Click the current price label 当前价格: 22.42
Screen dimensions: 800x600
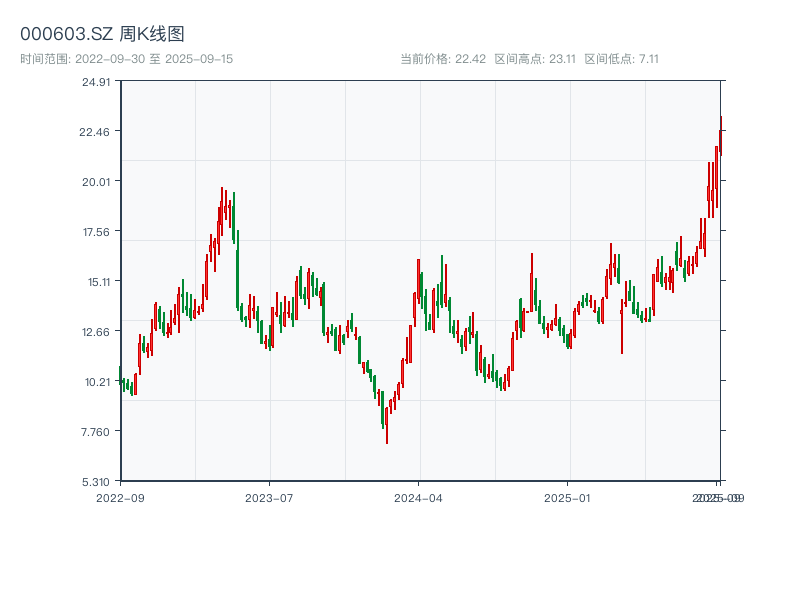point(443,59)
